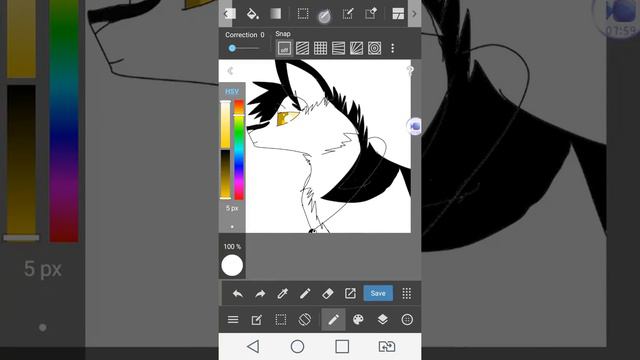640x360 pixels.
Task: Collapse the side color panel with the double chevron
Action: point(231,71)
